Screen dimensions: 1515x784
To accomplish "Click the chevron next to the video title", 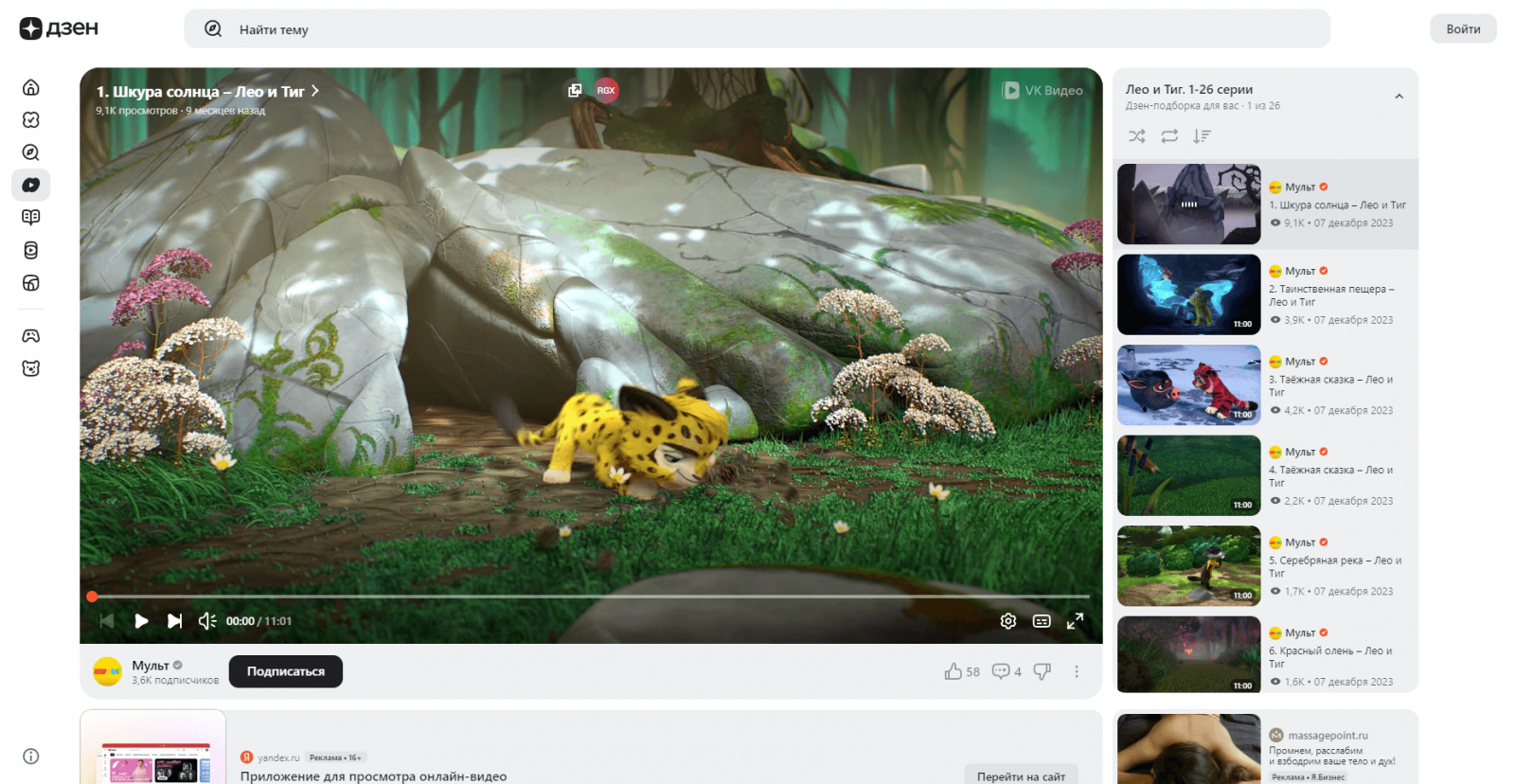I will pos(315,91).
